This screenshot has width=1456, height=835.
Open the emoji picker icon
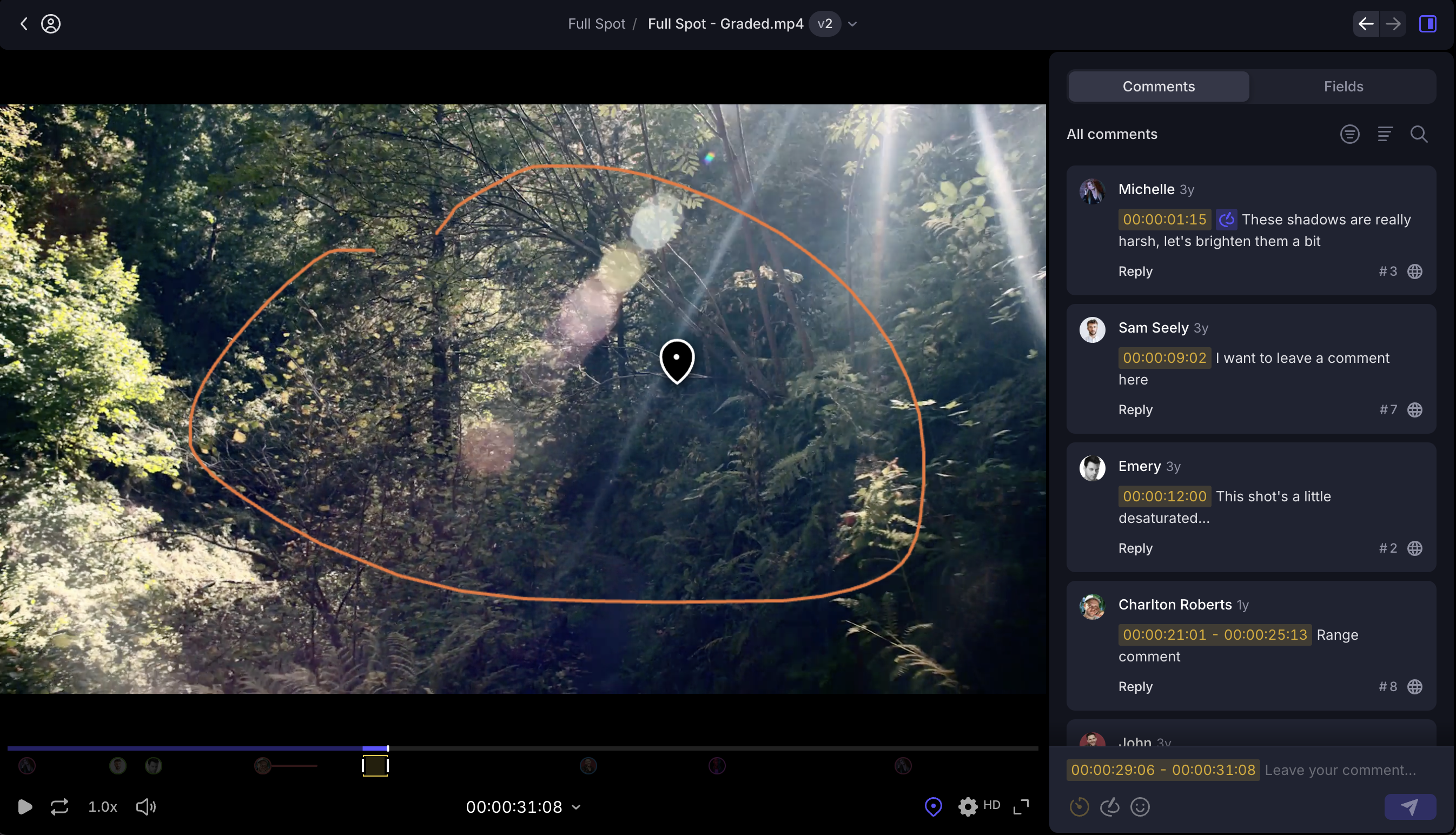coord(1140,807)
